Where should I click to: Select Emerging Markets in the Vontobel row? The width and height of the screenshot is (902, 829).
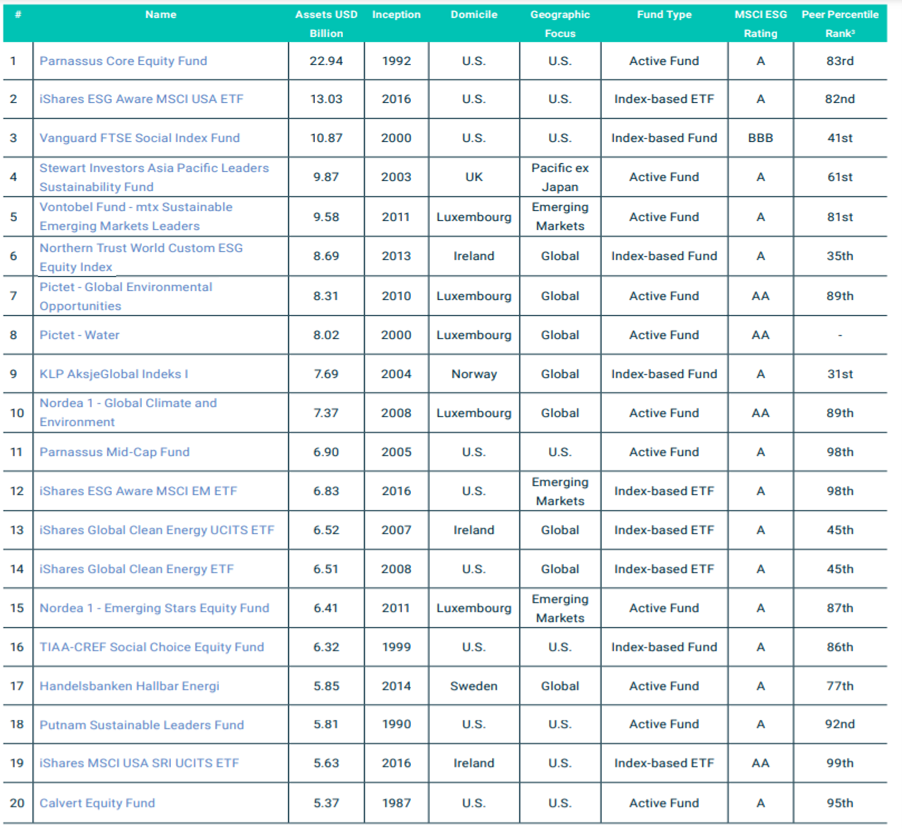click(560, 216)
